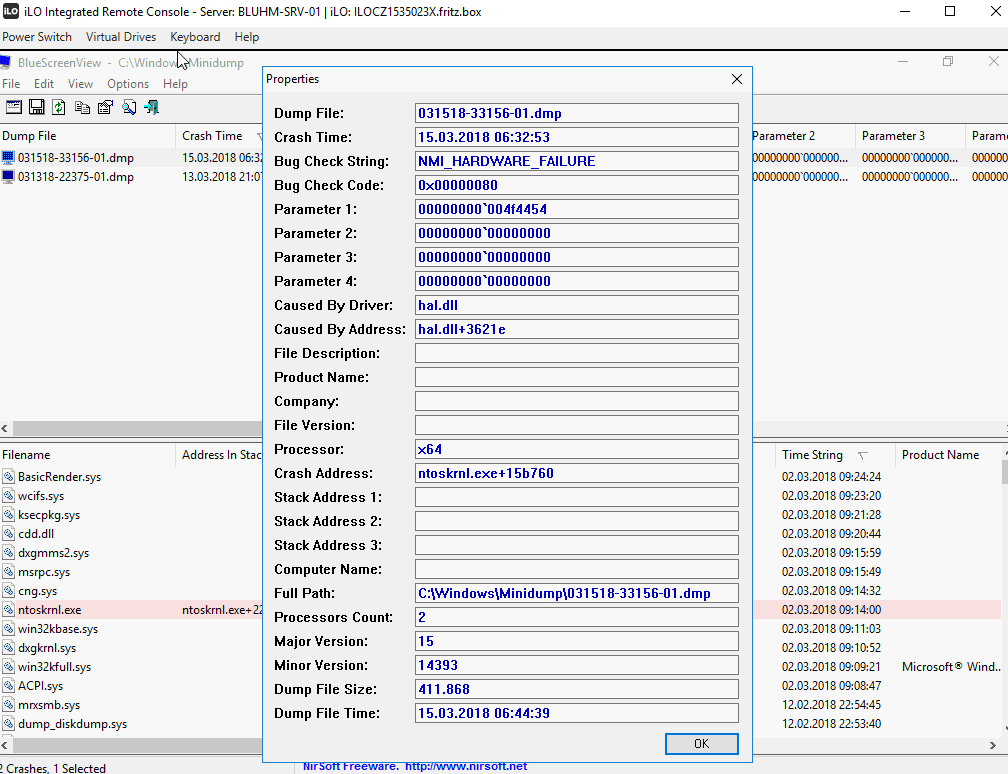Click left arrow of upper pane horizontal scrollbar
Screen dimensions: 1008x774
pos(5,428)
